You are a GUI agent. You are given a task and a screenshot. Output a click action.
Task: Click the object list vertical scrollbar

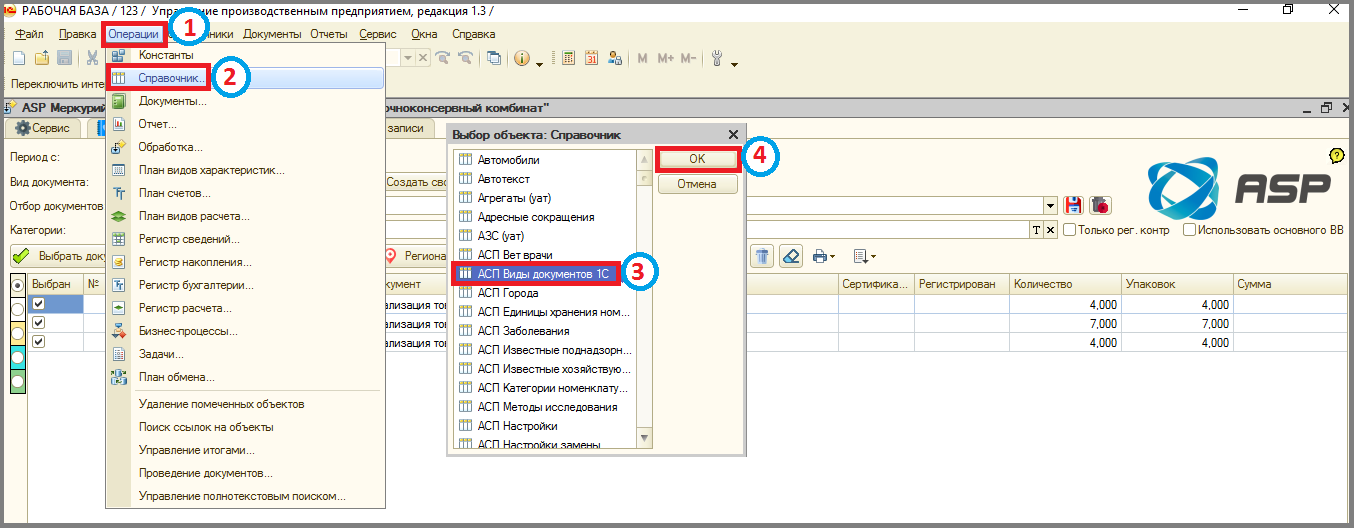(x=645, y=298)
